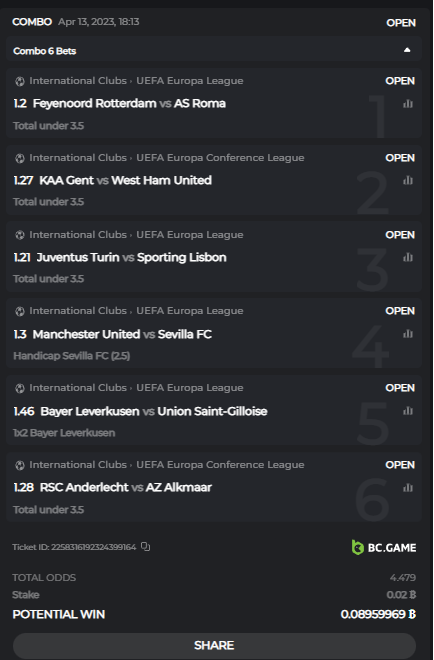Open stats icon for Feyenoord vs AS Roma
This screenshot has width=434, height=660.
tap(407, 104)
